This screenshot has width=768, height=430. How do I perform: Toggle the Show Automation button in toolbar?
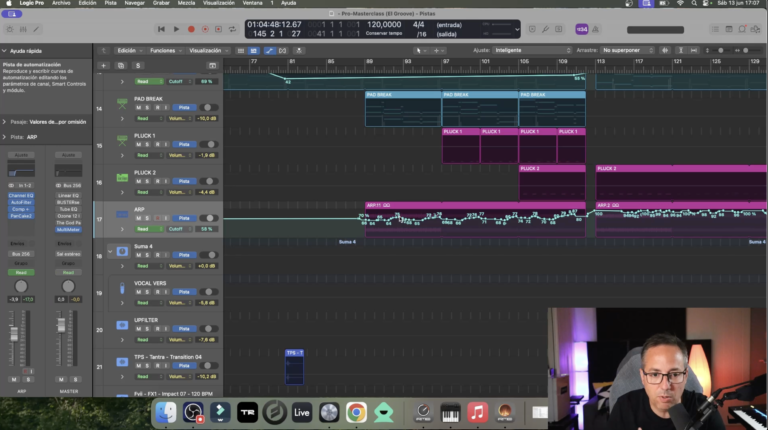pos(269,50)
